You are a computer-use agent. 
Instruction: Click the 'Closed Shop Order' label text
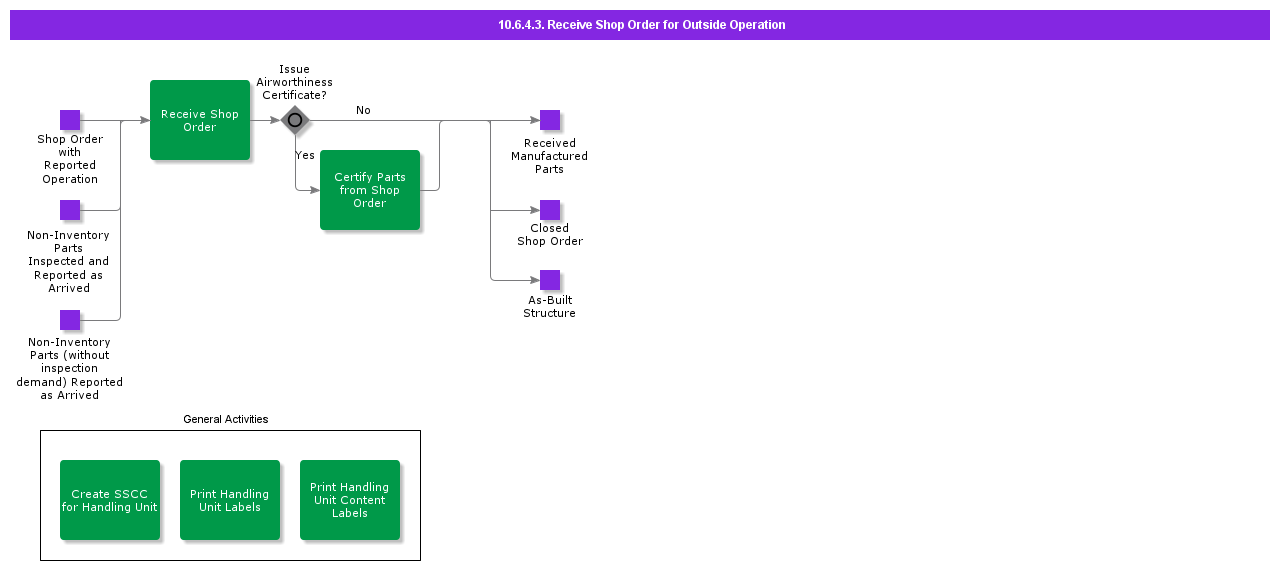549,234
